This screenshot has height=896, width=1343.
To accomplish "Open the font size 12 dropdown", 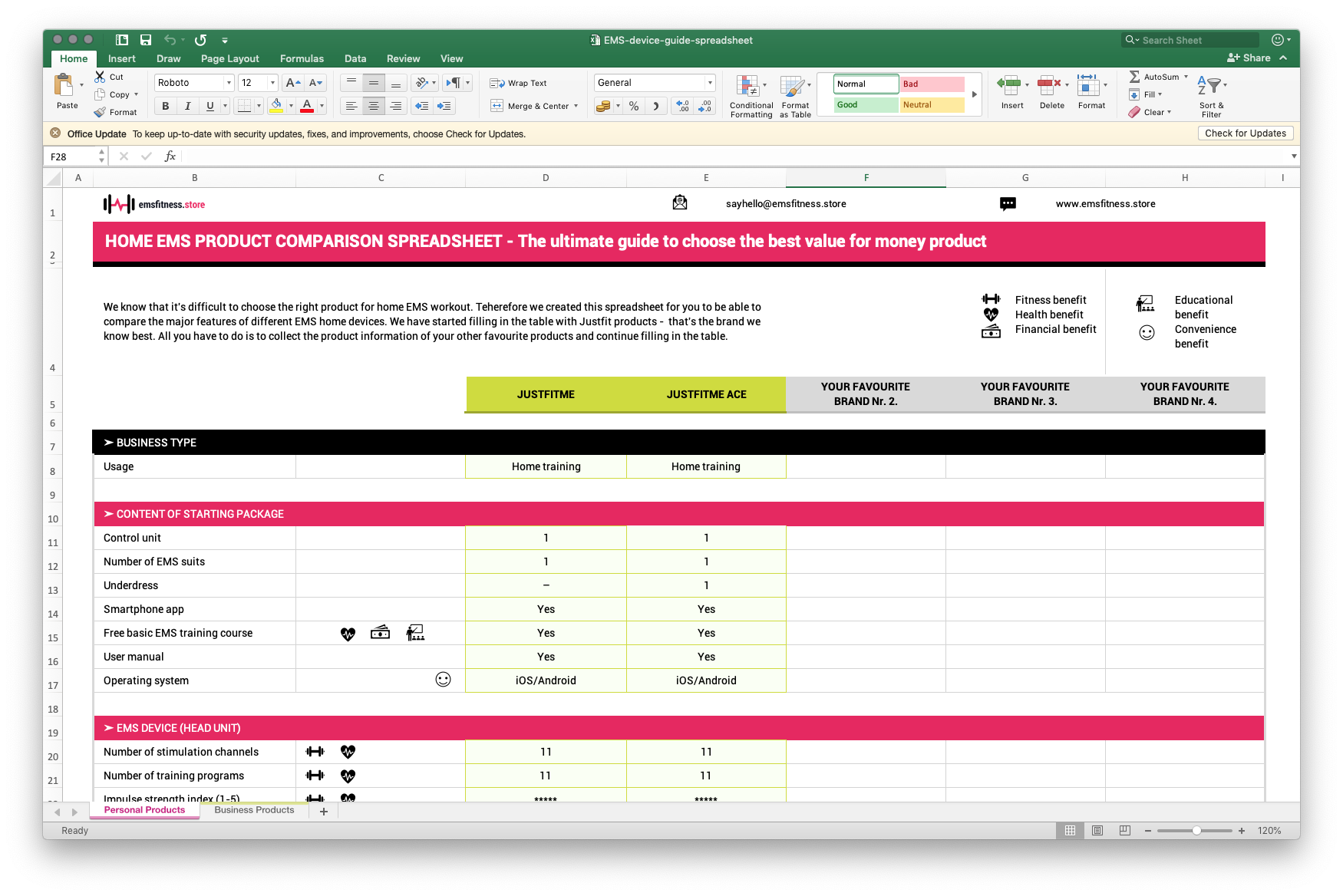I will click(272, 83).
